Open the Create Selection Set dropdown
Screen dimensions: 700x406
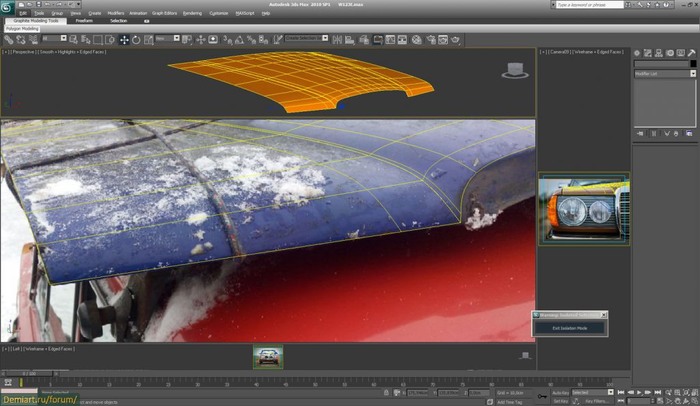pos(307,38)
